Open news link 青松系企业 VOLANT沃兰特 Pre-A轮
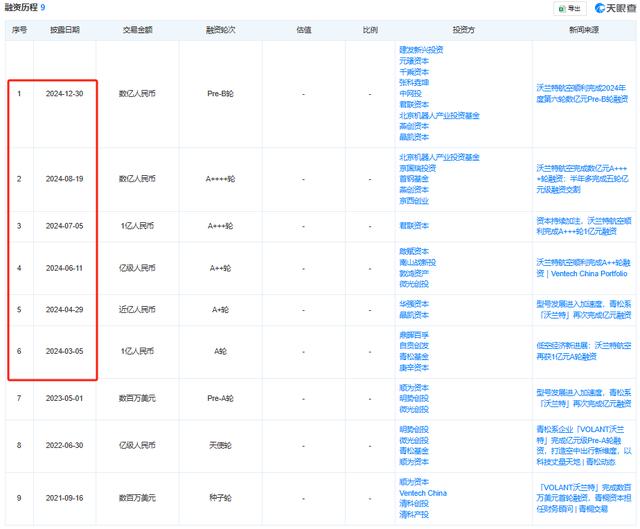Image resolution: width=640 pixels, height=529 pixels. point(584,445)
